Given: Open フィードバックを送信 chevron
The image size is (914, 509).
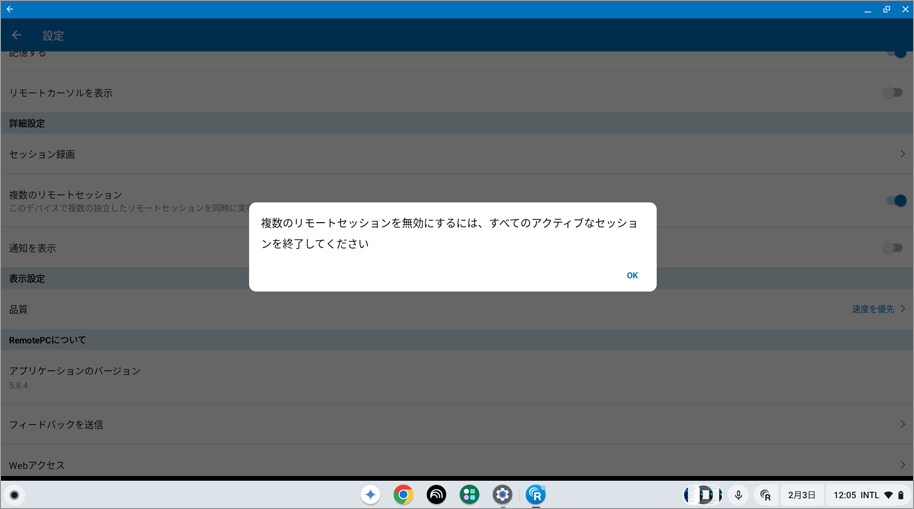Looking at the screenshot, I should click(x=902, y=424).
